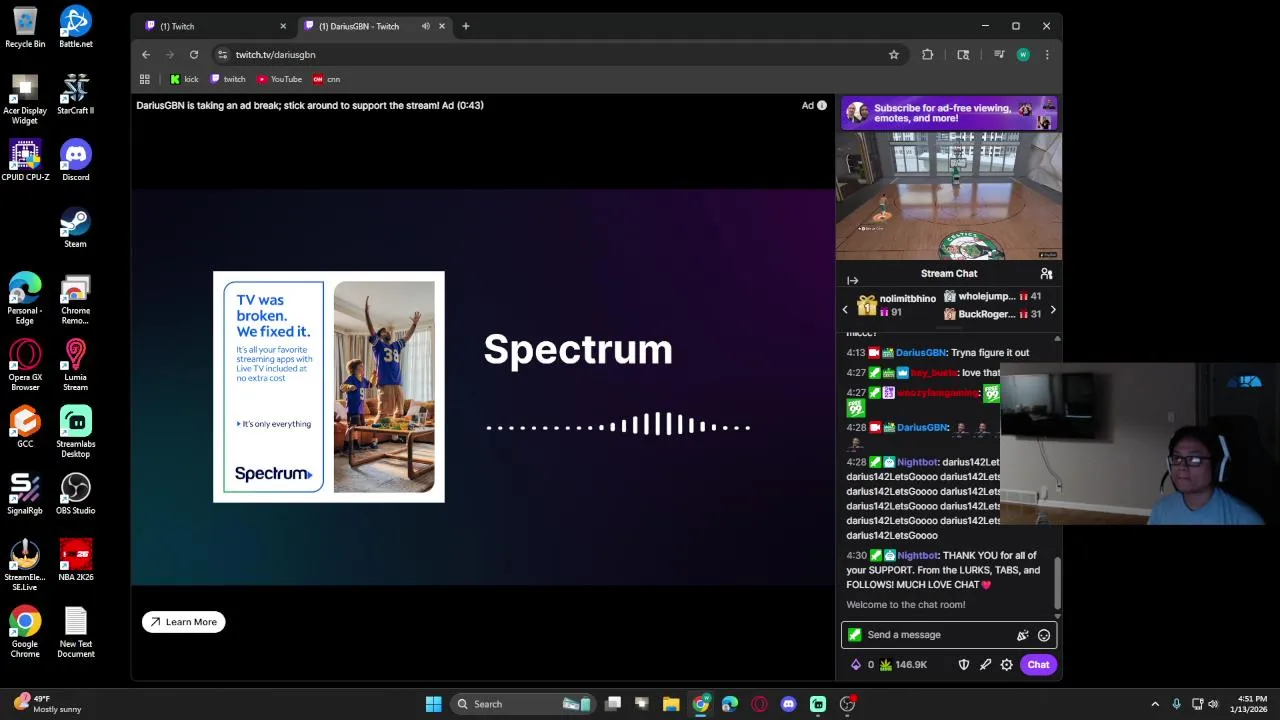Open mod tools sword icon
Viewport: 1280px width, 720px height.
click(x=985, y=665)
